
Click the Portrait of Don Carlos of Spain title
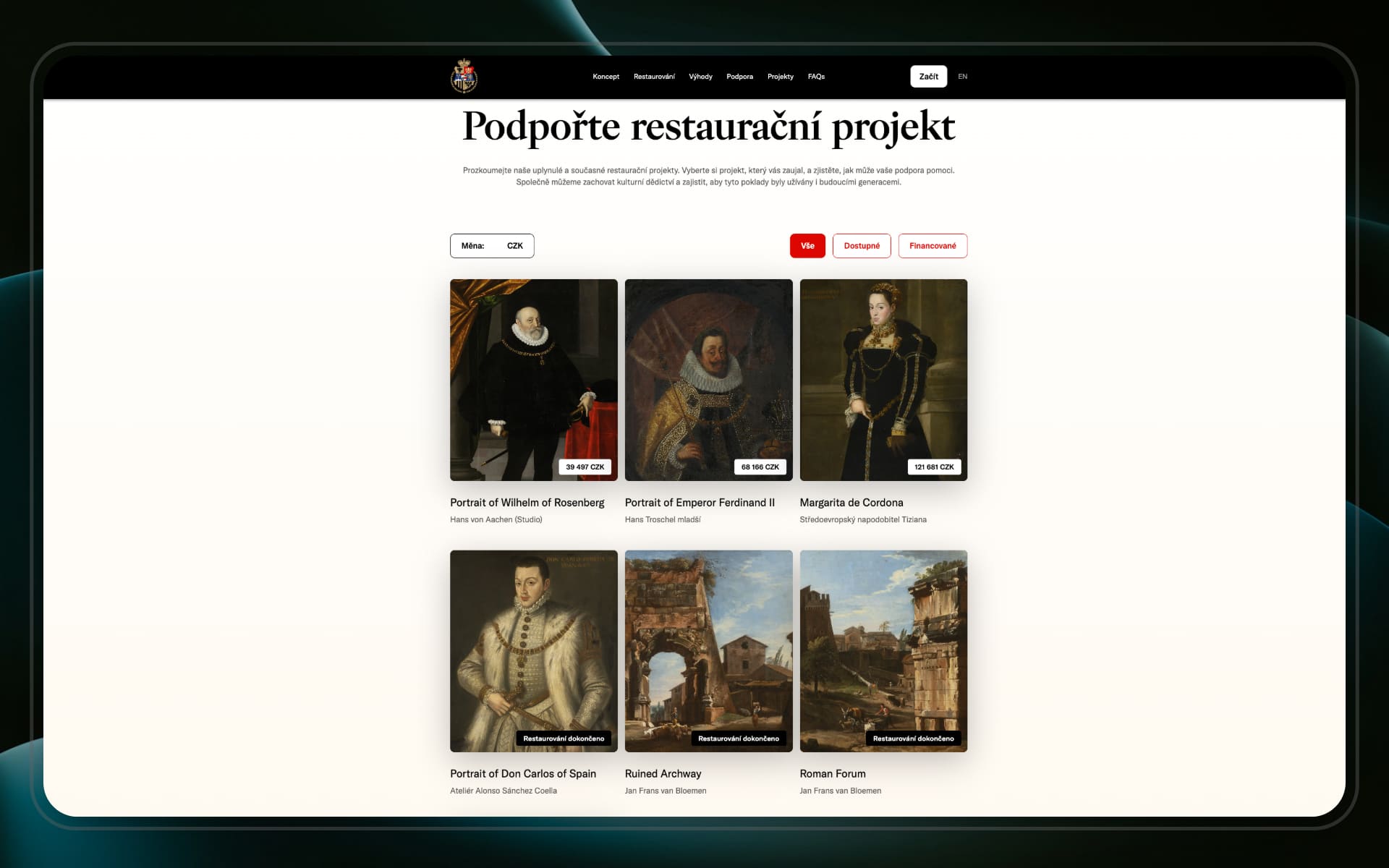click(523, 774)
